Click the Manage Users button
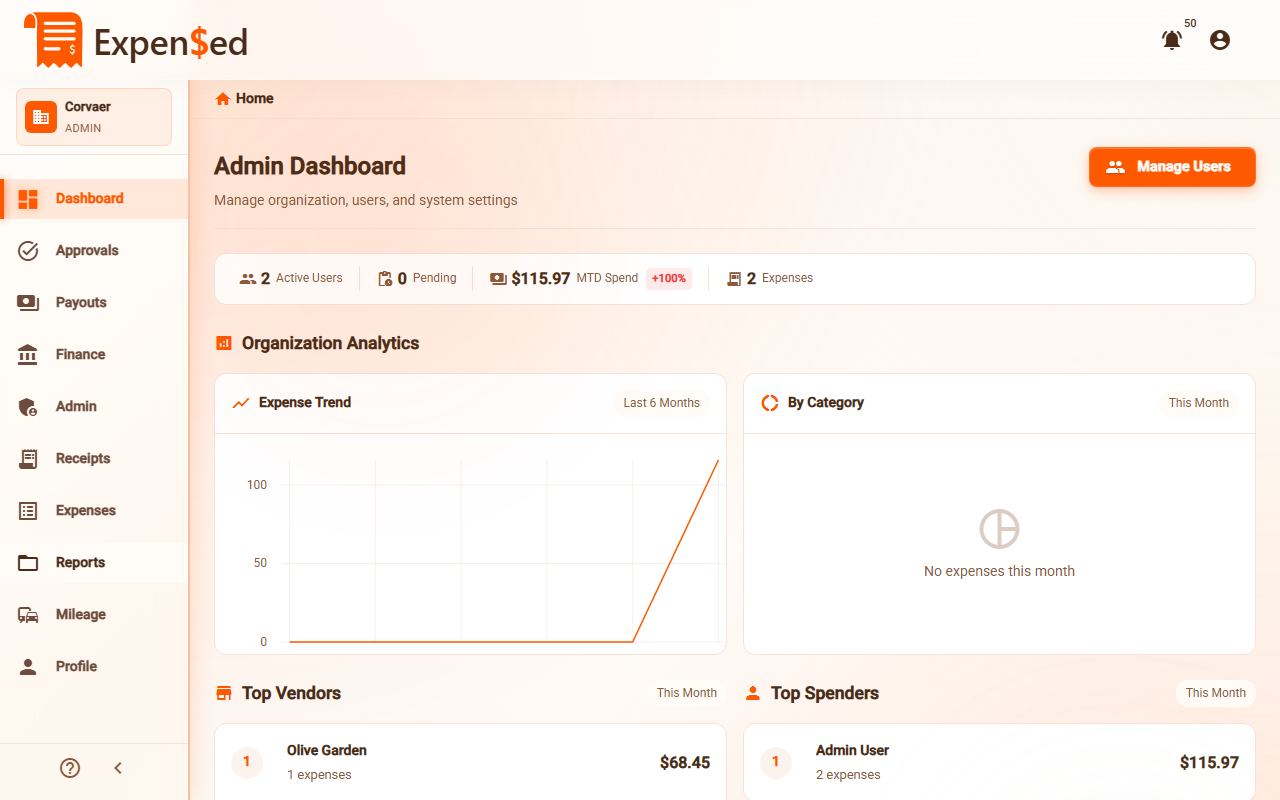This screenshot has height=800, width=1280. 1171,167
